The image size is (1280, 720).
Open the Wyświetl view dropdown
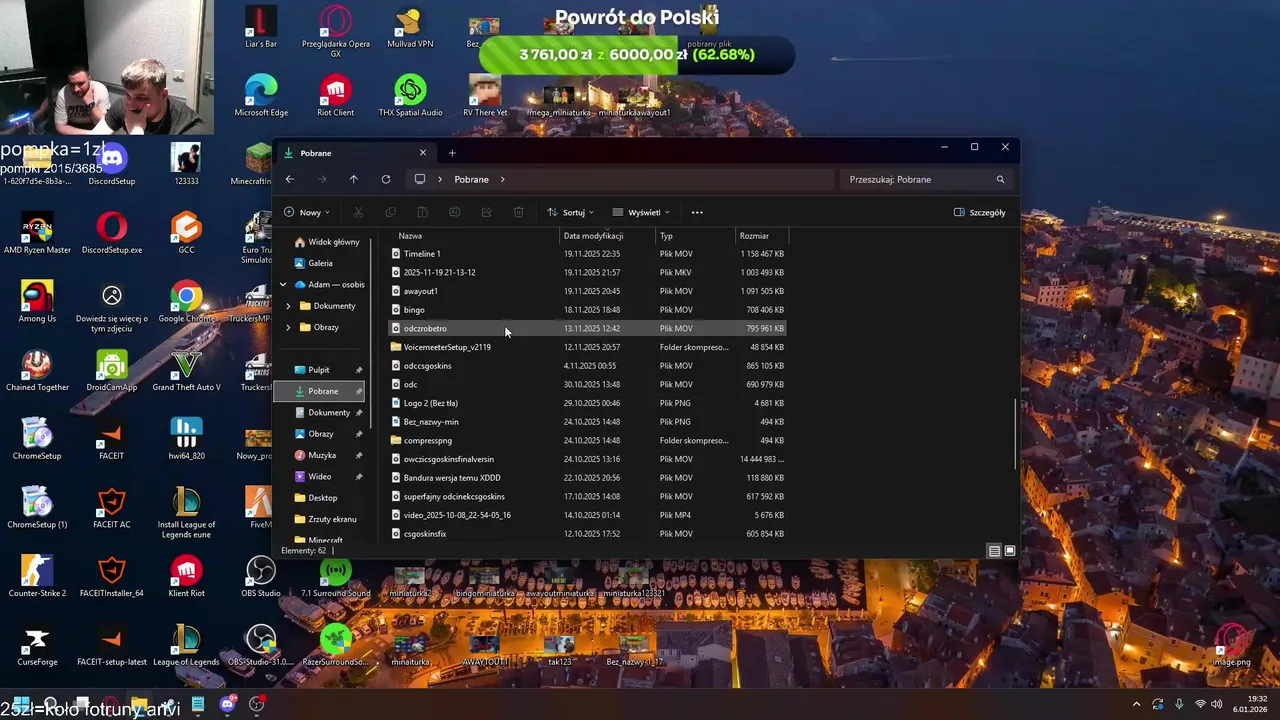[641, 212]
